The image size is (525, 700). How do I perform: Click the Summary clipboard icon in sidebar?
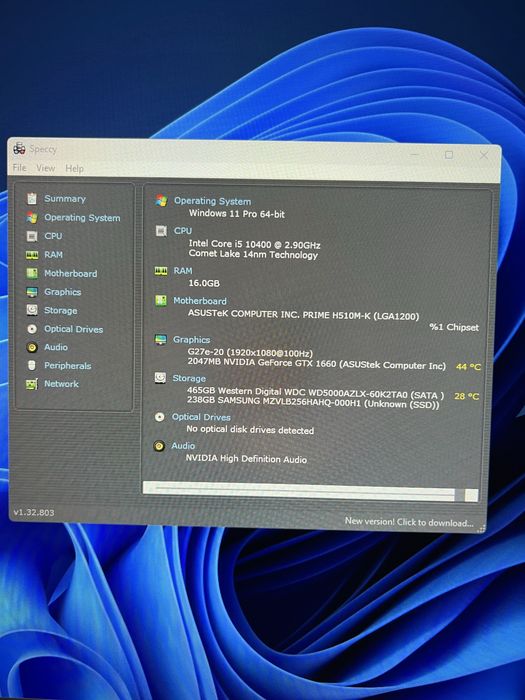[x=31, y=198]
